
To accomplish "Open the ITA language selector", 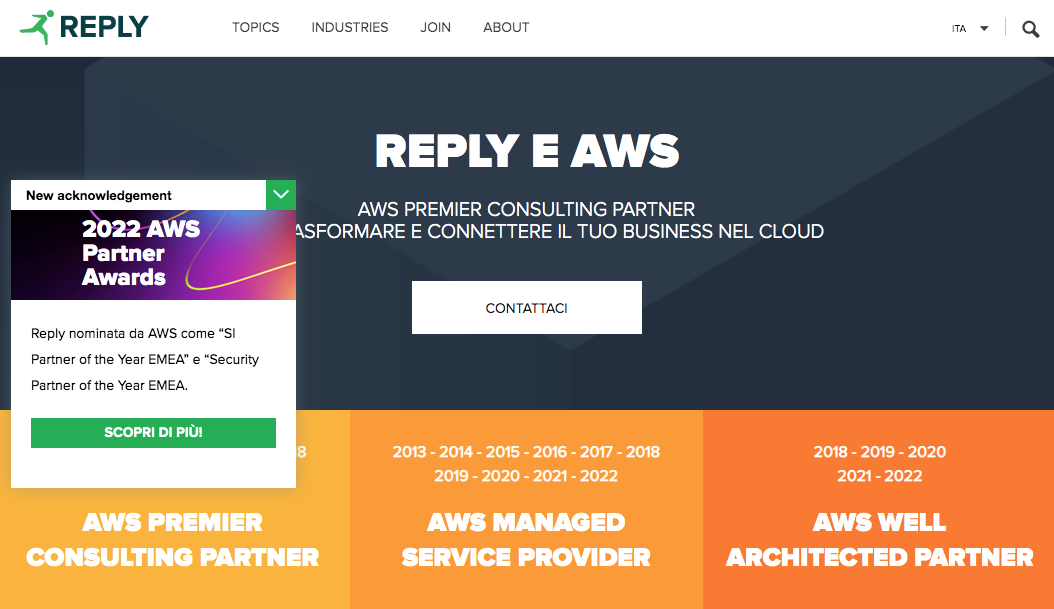I will 966,28.
